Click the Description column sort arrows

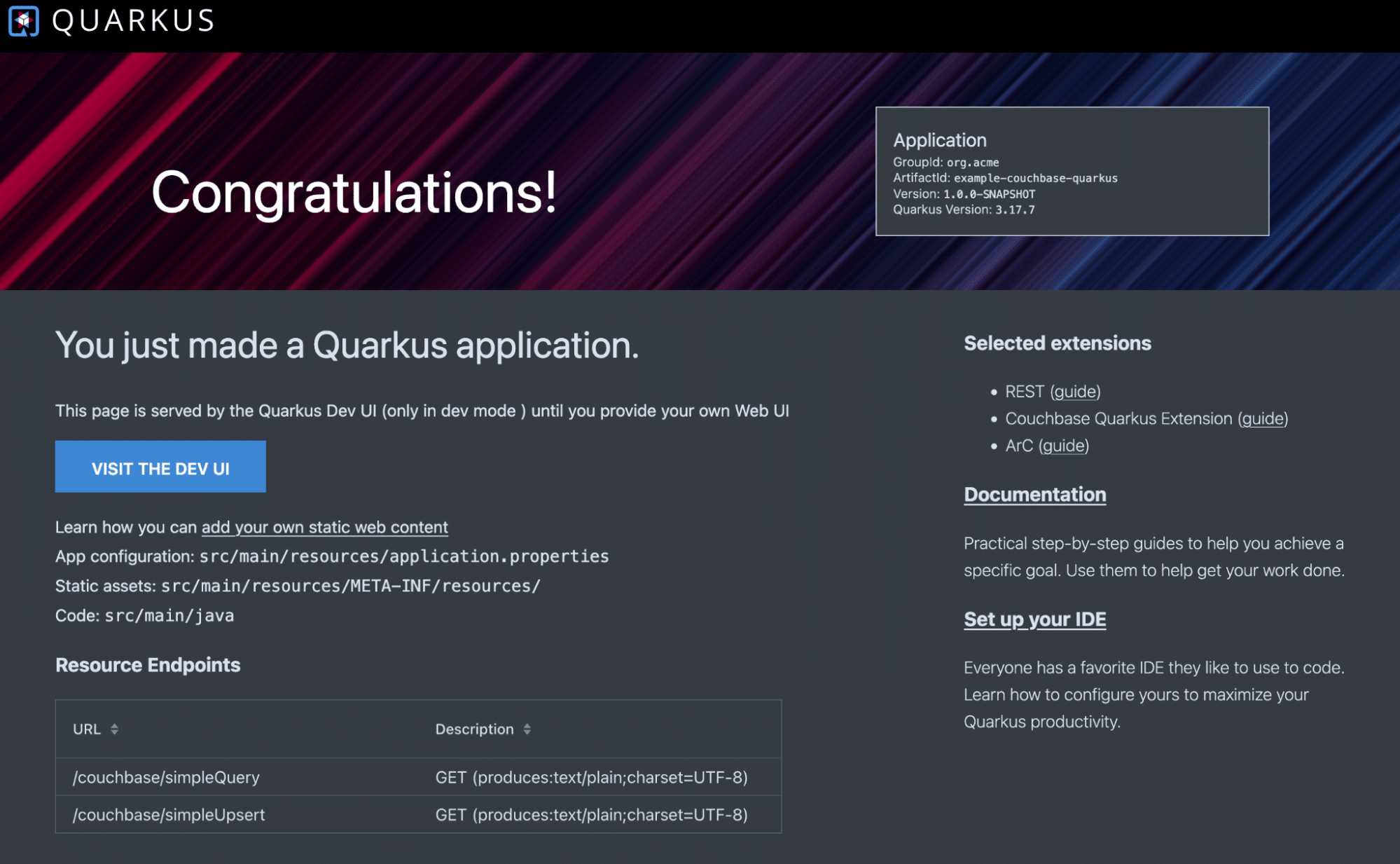tap(527, 729)
